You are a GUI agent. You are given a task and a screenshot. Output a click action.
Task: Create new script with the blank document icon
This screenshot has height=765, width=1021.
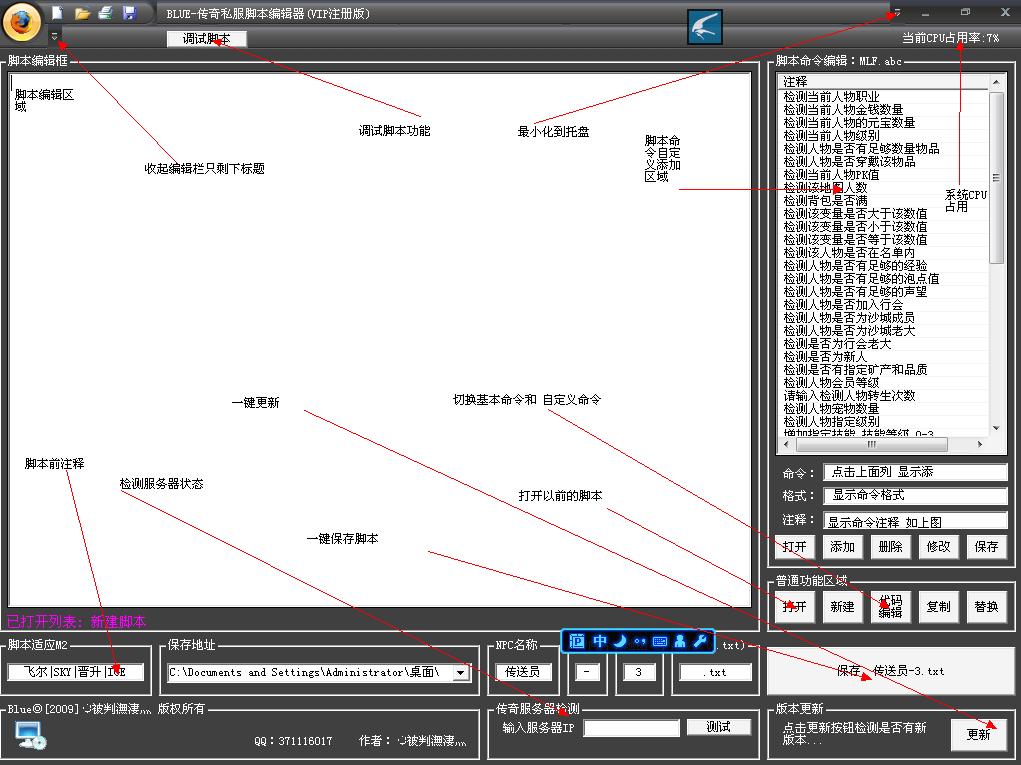57,12
